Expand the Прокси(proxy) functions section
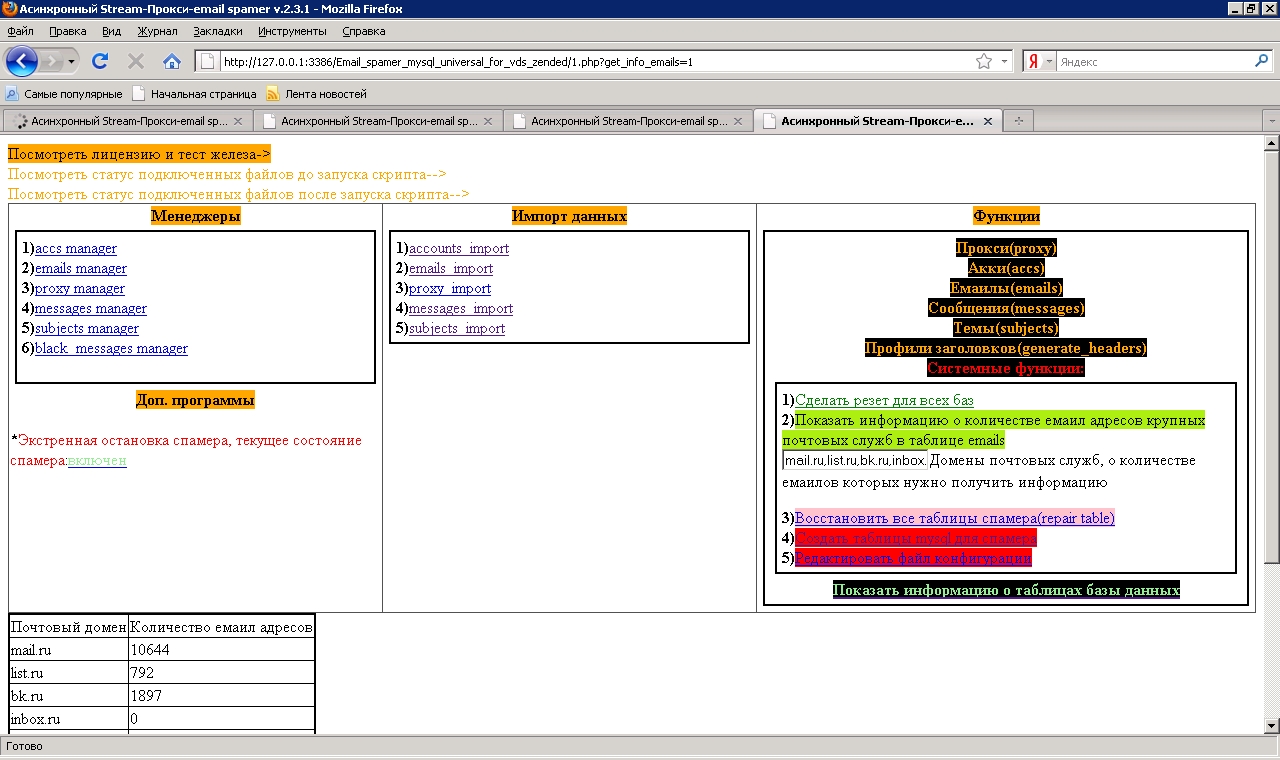Image resolution: width=1280 pixels, height=760 pixels. (x=1006, y=248)
